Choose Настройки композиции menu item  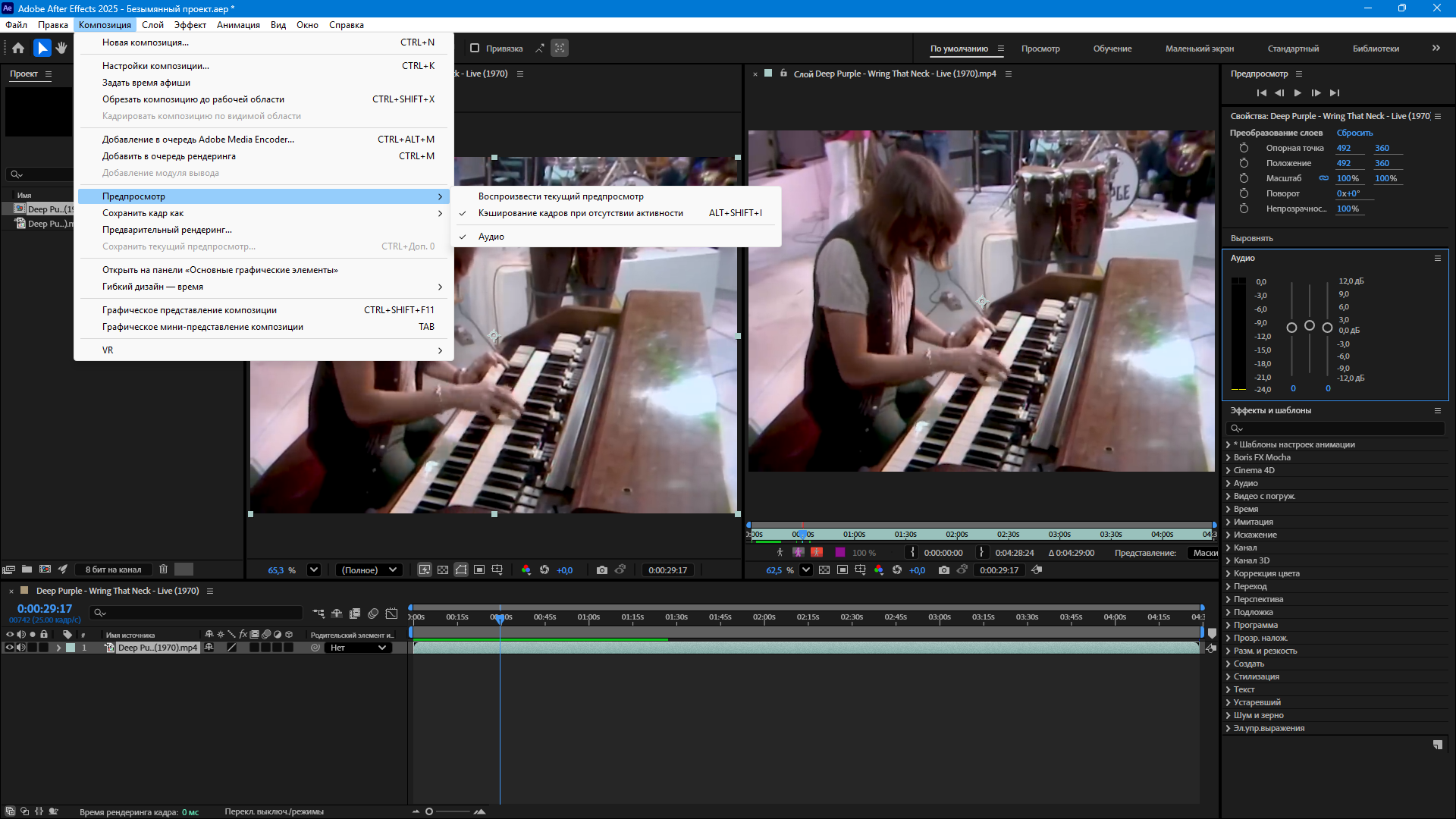[x=264, y=66]
